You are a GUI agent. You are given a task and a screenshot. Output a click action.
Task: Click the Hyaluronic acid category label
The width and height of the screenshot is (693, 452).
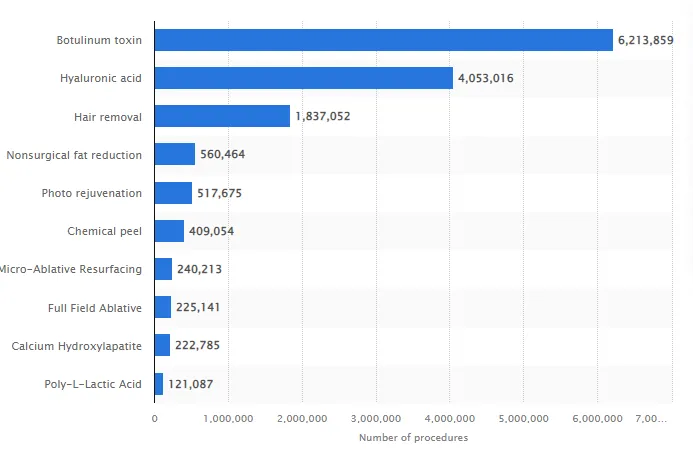pos(101,78)
